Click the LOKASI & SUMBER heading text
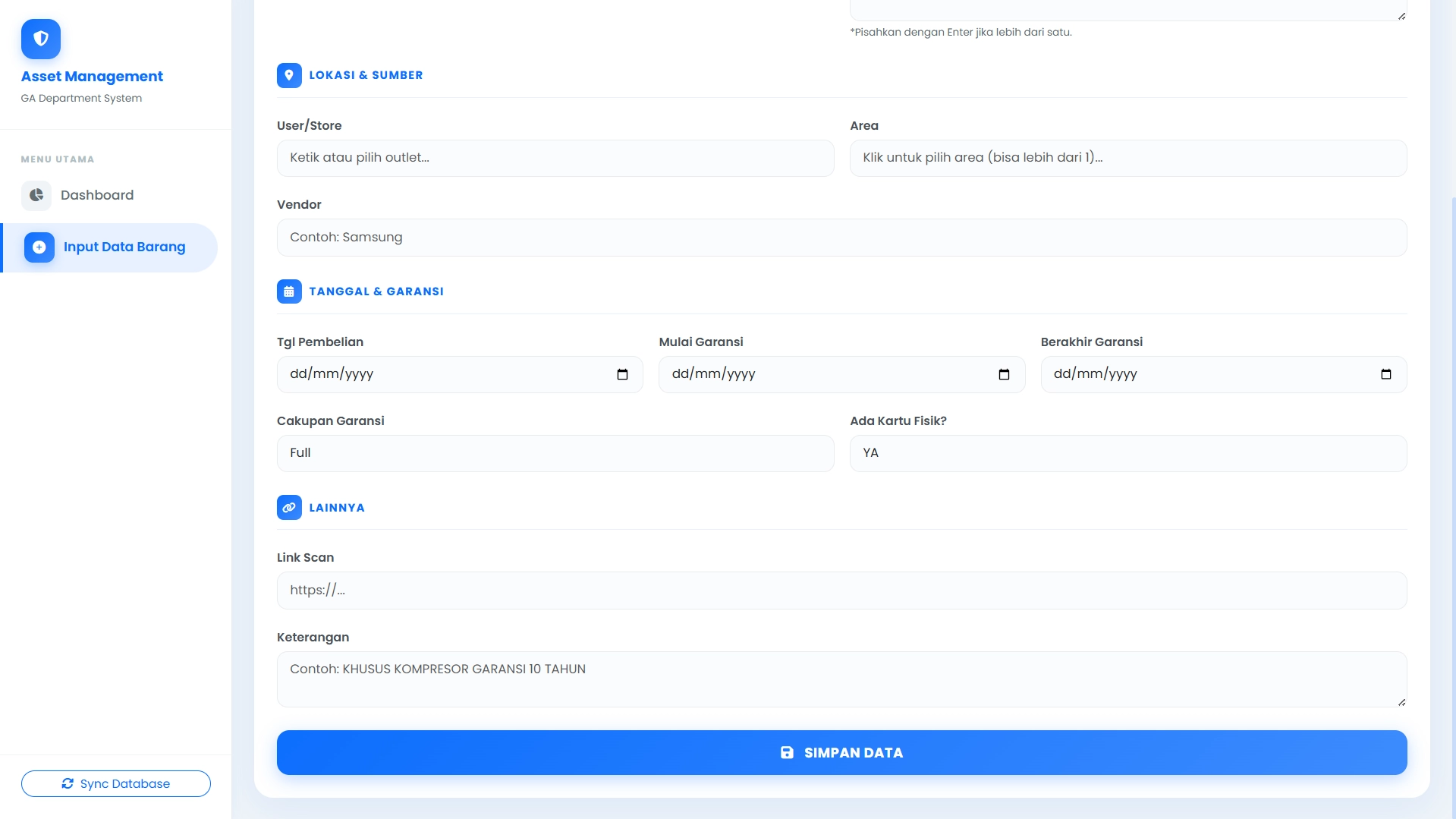Viewport: 1456px width, 819px height. click(366, 75)
